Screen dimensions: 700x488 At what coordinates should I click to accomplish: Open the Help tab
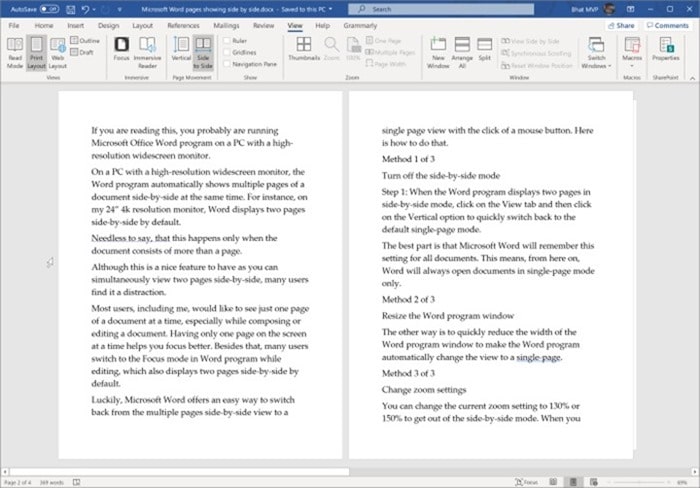[322, 25]
